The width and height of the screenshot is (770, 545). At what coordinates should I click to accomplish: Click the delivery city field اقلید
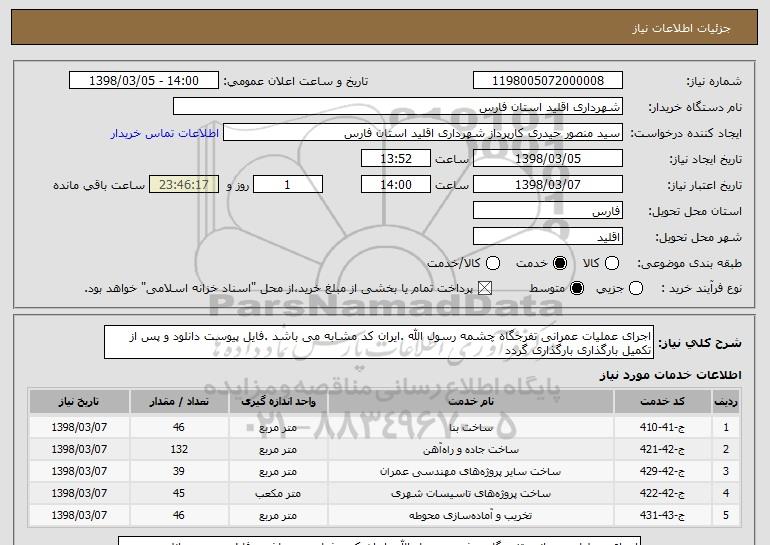tap(548, 237)
